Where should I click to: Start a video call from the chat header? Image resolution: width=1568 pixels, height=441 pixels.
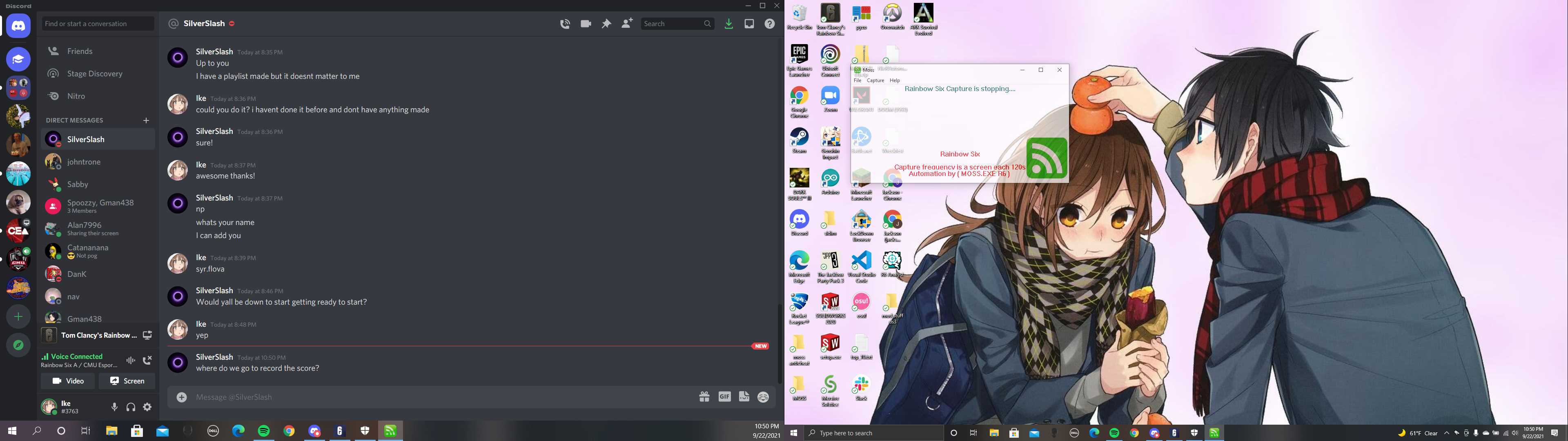586,24
